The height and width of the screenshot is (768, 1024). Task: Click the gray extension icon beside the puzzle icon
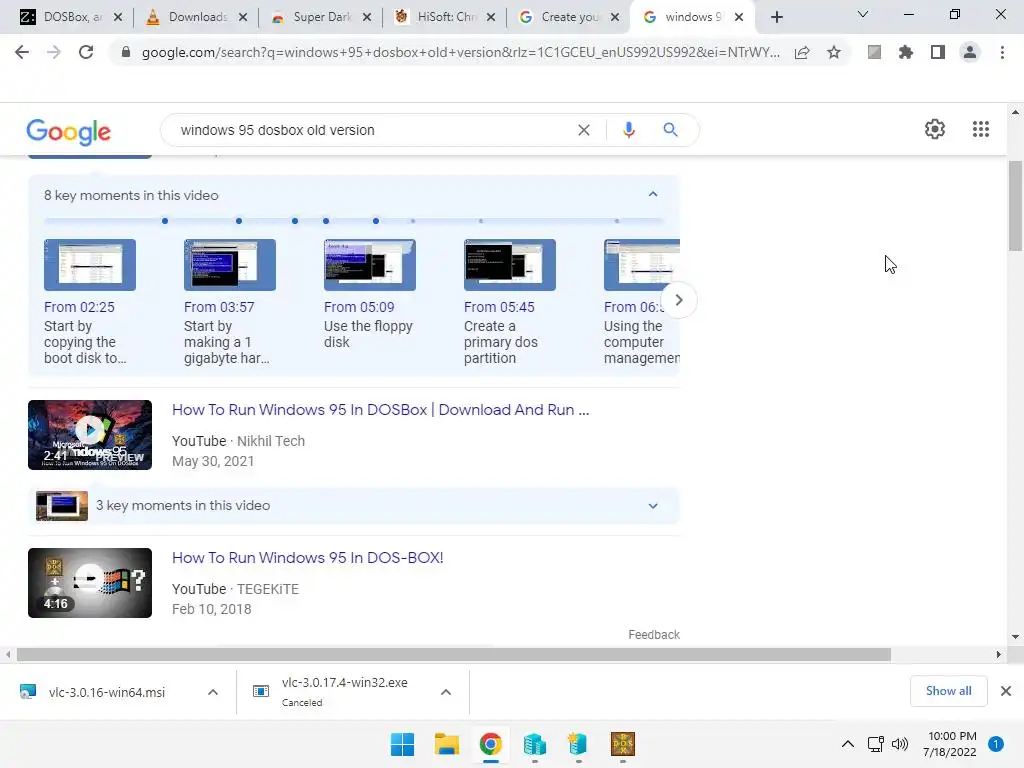pos(874,52)
